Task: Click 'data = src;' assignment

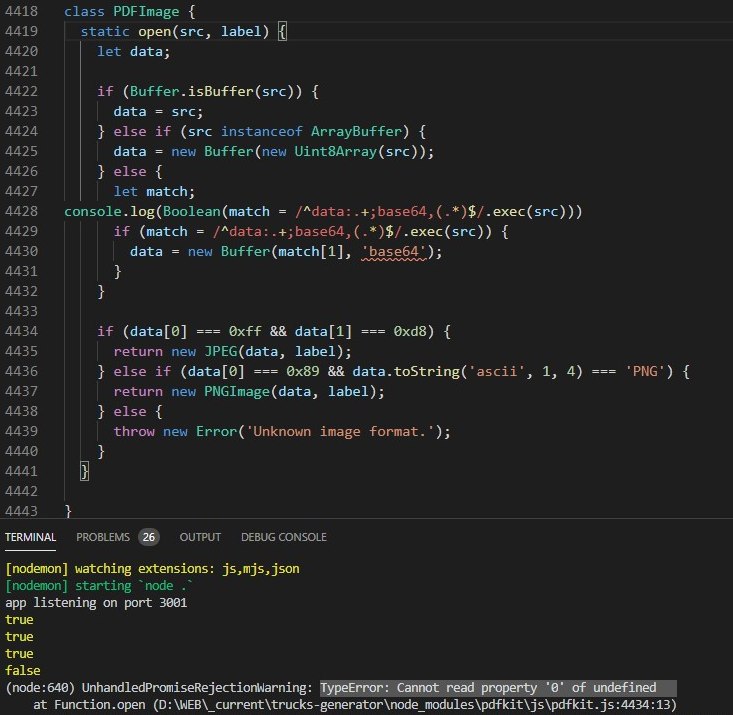Action: pos(158,111)
